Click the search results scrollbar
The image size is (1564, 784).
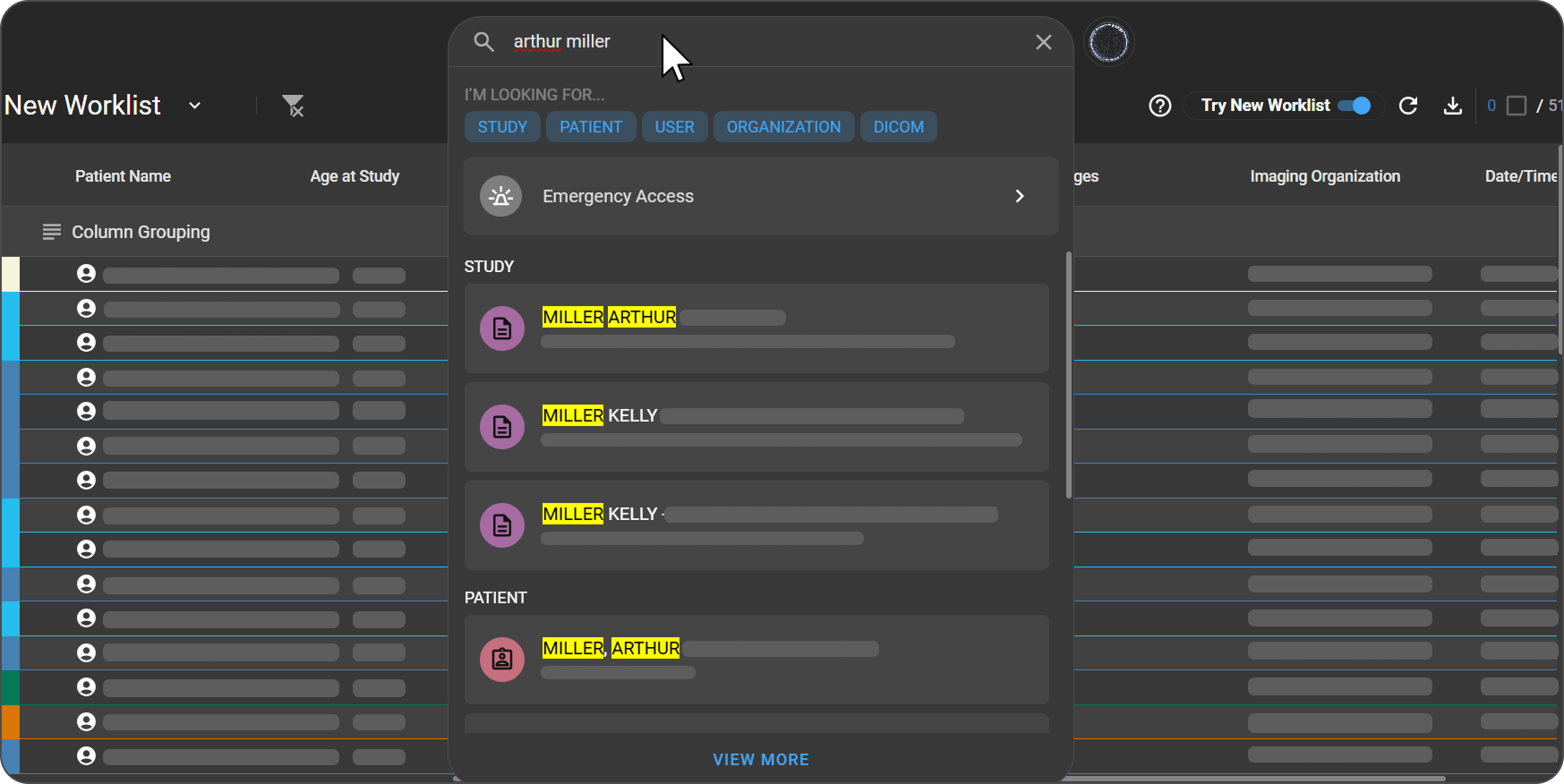click(1068, 376)
